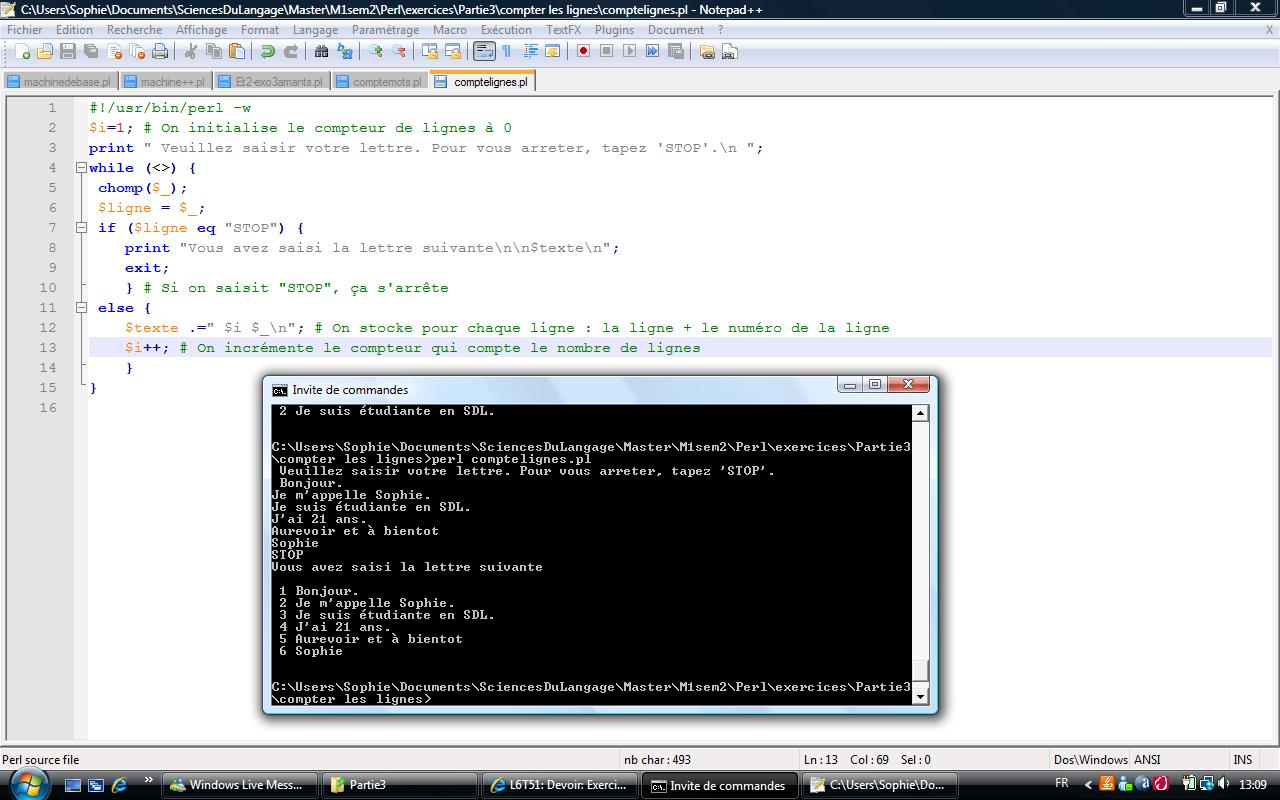Toggle word wrap in the toolbar

(x=484, y=51)
